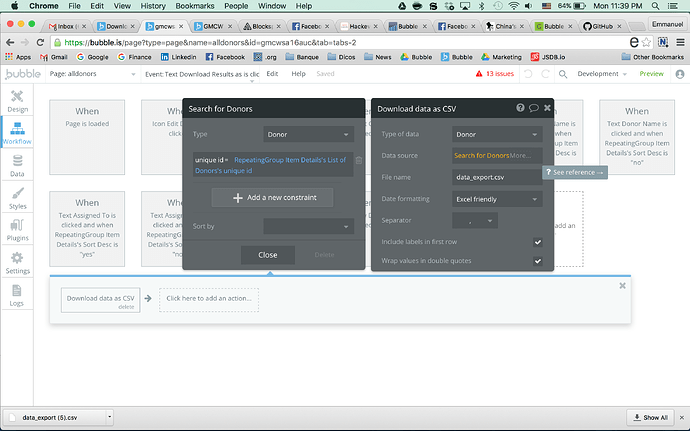Open Chrome Bookmarks menu

pyautogui.click(x=195, y=6)
